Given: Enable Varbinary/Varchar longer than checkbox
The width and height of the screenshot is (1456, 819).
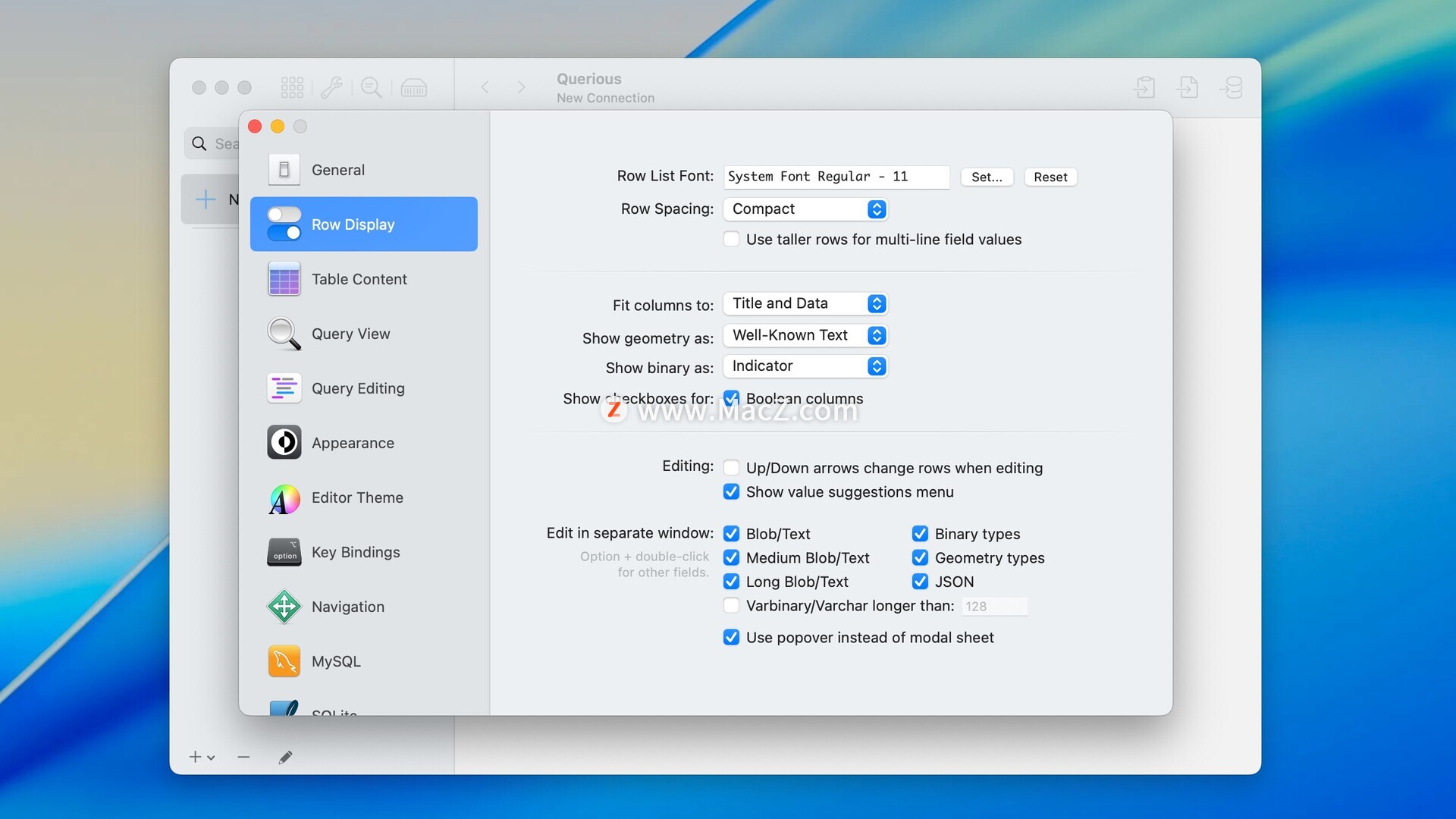Looking at the screenshot, I should point(731,605).
